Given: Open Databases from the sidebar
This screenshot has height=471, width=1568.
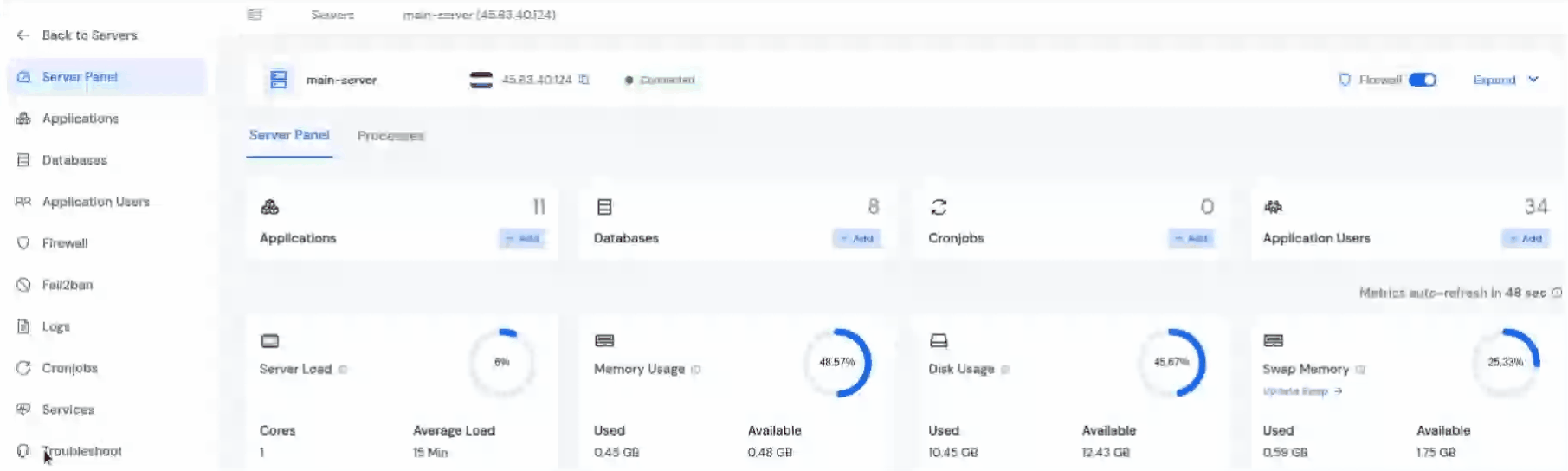Looking at the screenshot, I should 74,160.
